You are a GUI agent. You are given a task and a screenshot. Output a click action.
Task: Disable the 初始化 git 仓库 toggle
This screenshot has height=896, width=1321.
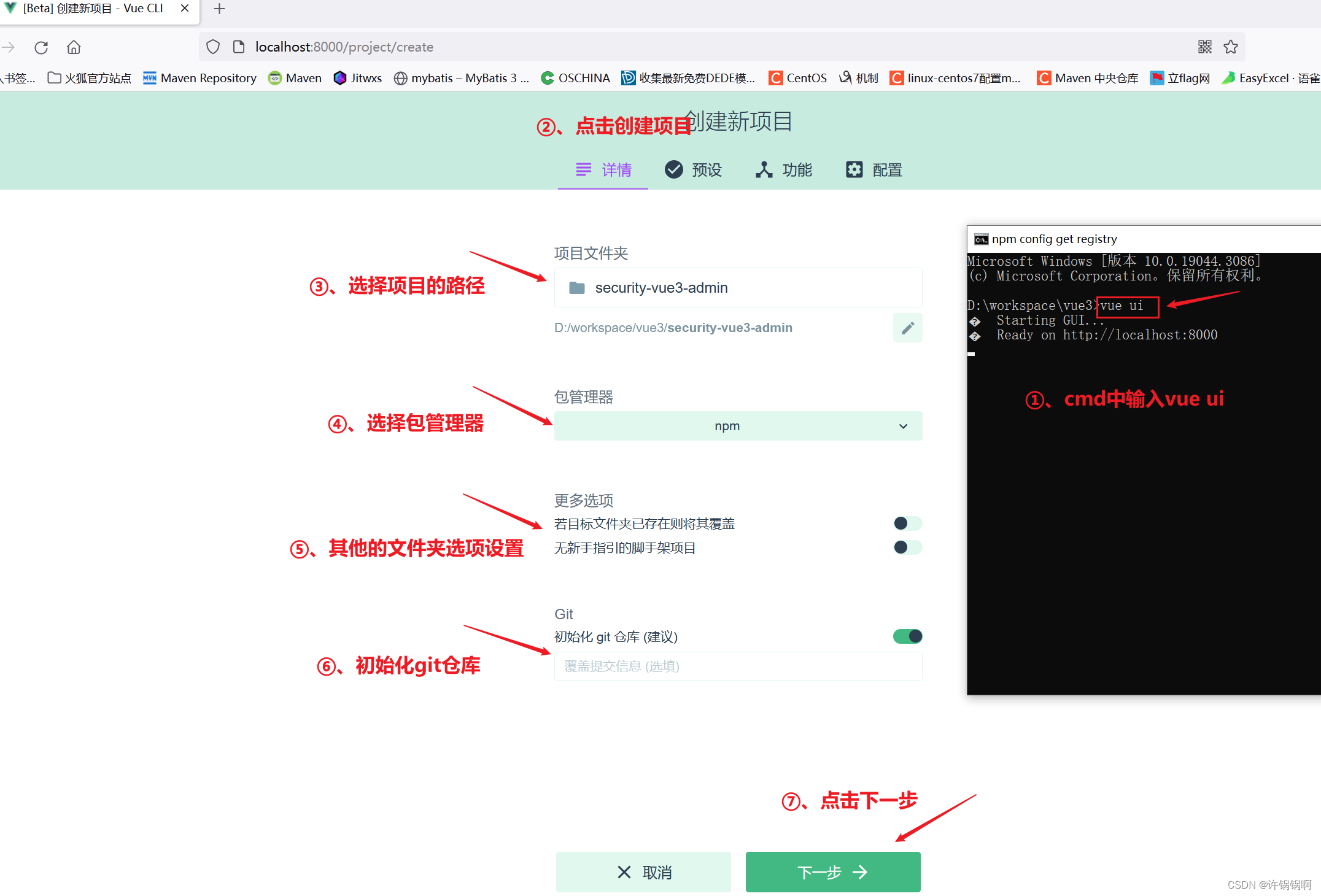click(x=907, y=636)
